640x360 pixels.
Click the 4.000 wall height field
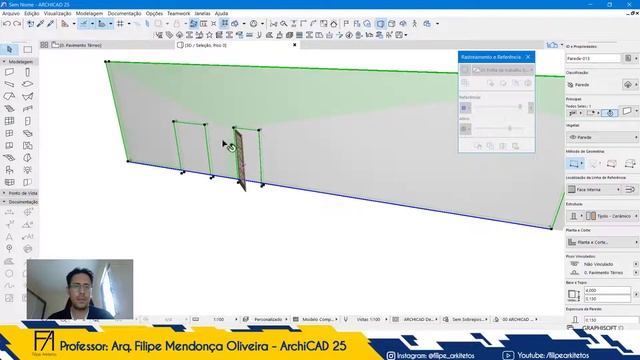pos(607,291)
